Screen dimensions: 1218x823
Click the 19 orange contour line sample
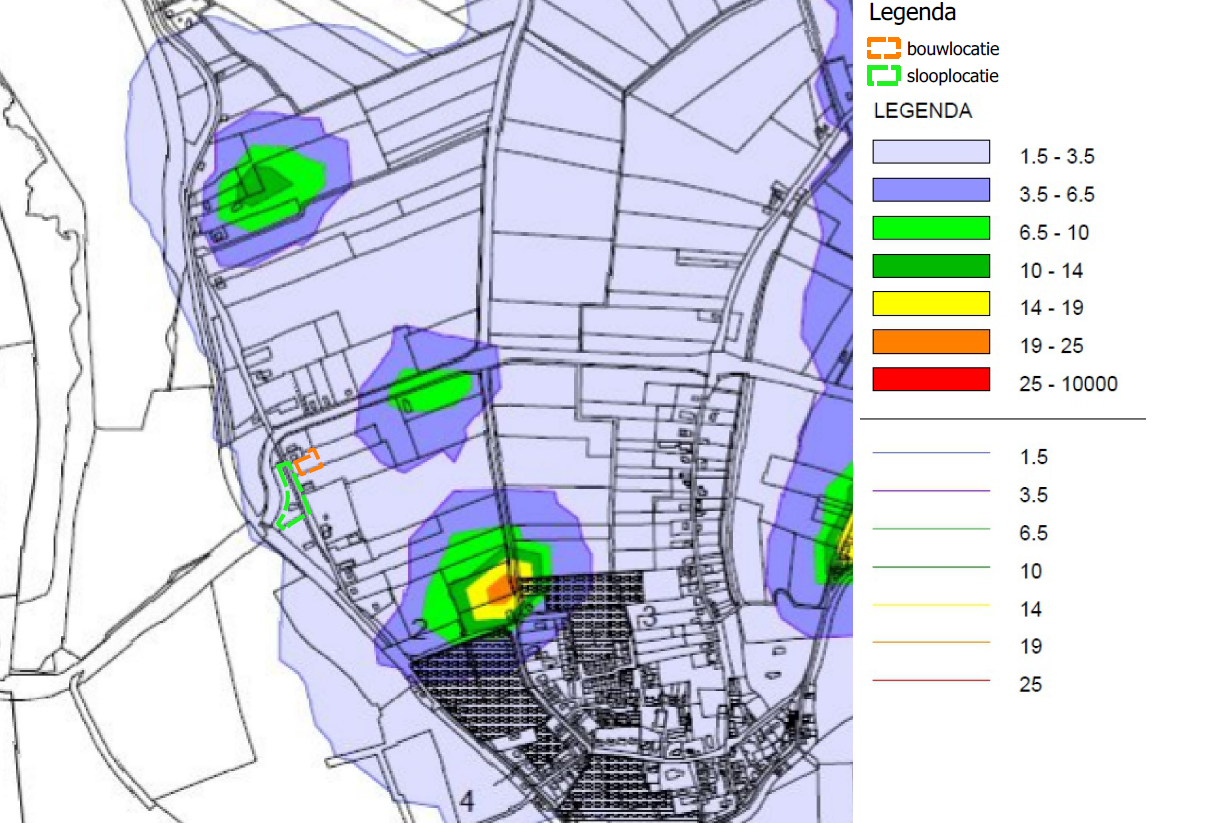tap(931, 643)
